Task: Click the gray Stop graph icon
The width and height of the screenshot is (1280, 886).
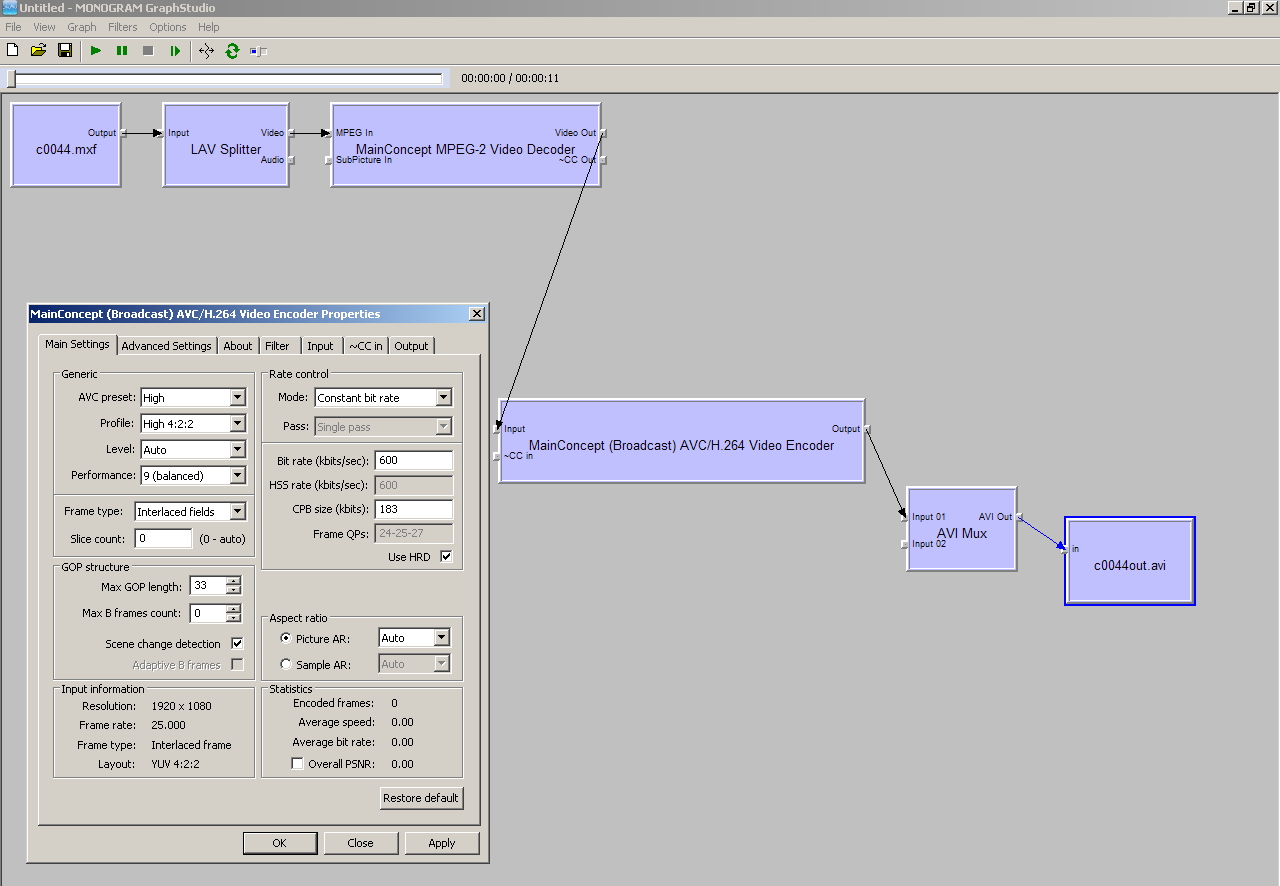Action: (148, 50)
